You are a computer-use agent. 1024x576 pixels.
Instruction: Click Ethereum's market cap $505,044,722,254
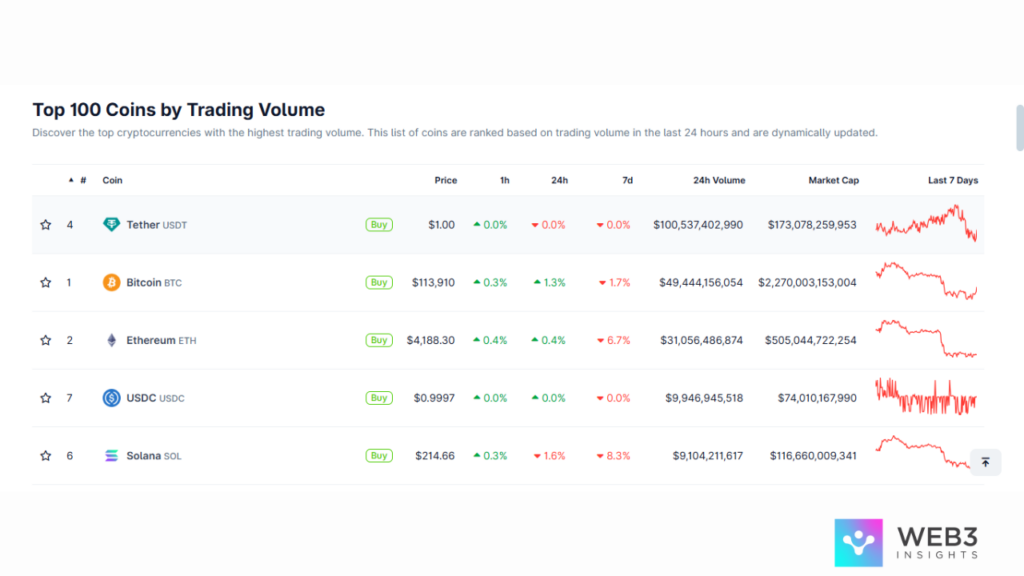point(810,340)
